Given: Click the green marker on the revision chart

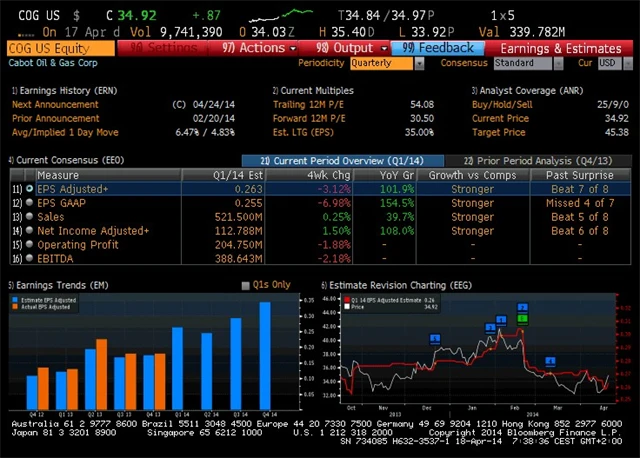Looking at the screenshot, I should coord(522,318).
